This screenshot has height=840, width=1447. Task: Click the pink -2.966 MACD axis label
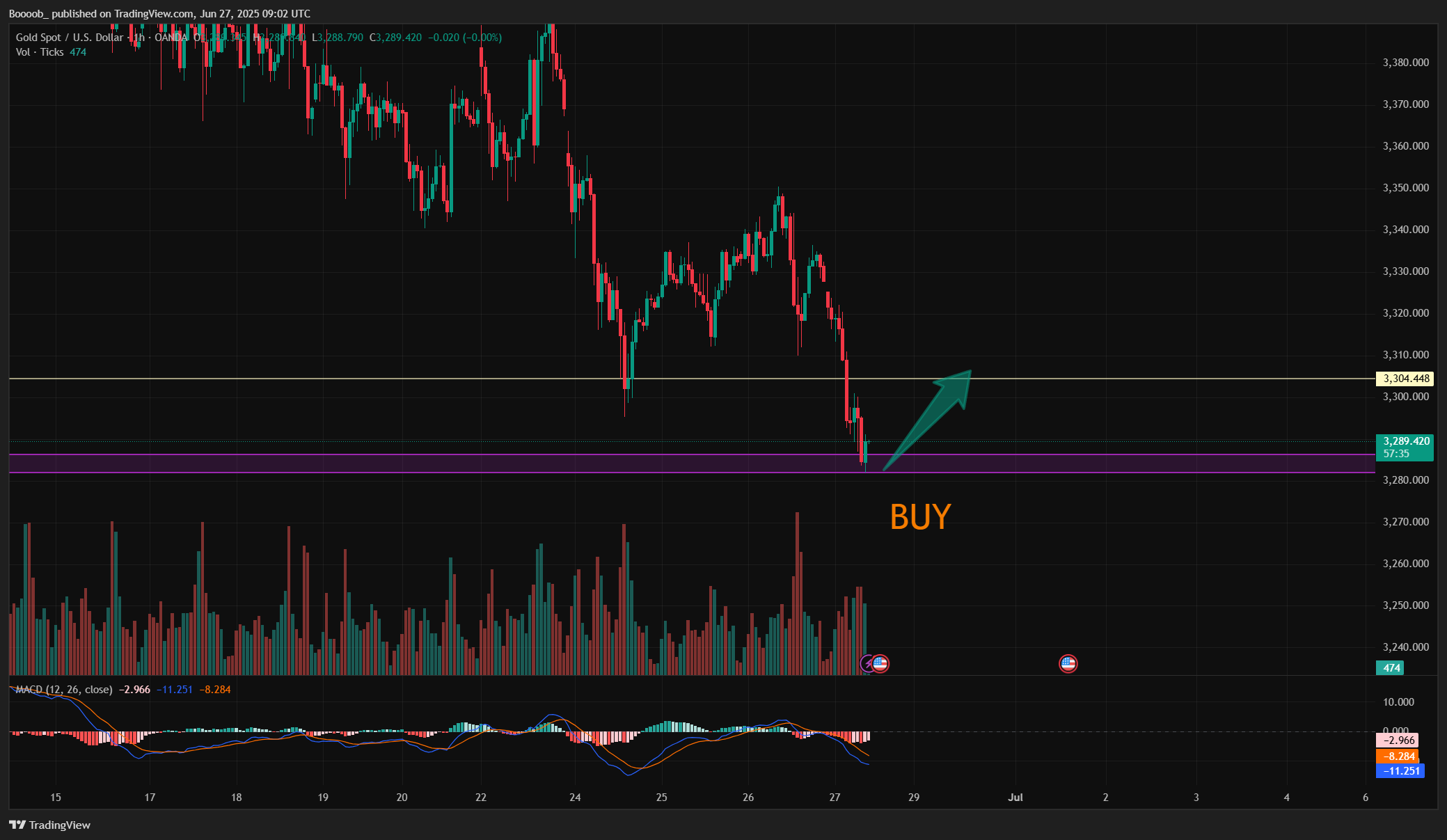[1398, 740]
